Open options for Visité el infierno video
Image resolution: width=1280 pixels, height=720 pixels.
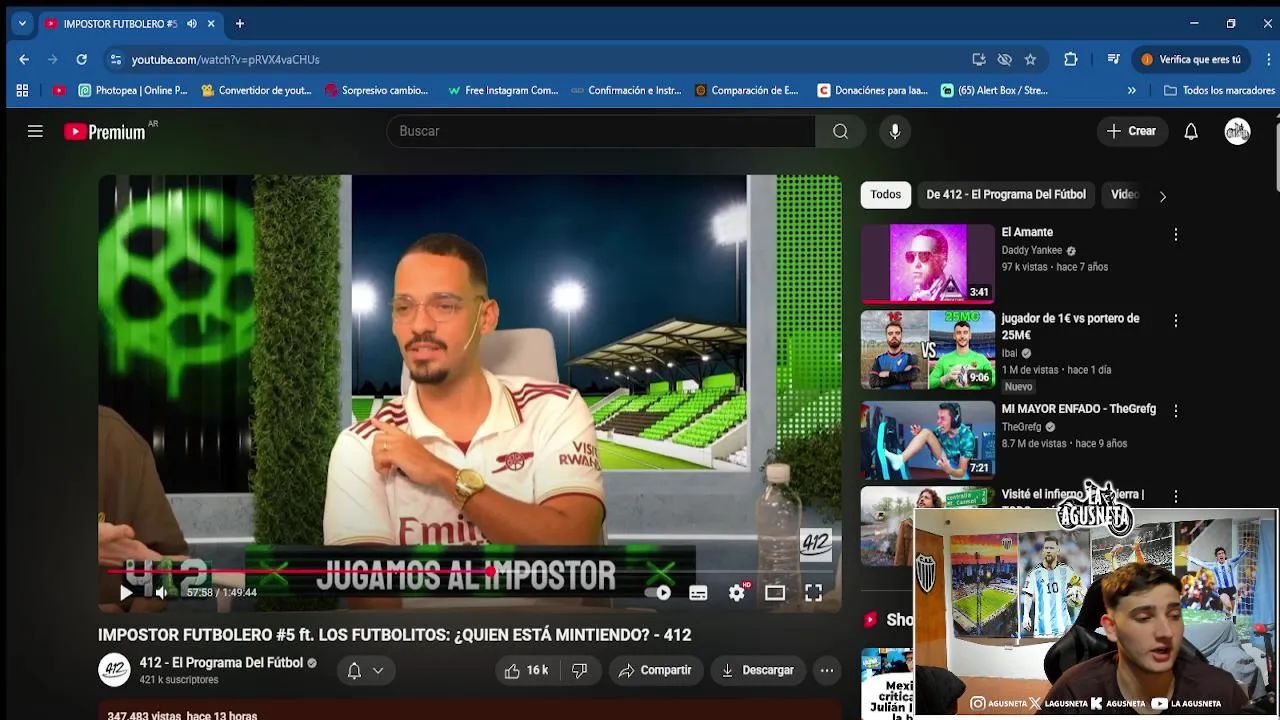click(x=1176, y=496)
